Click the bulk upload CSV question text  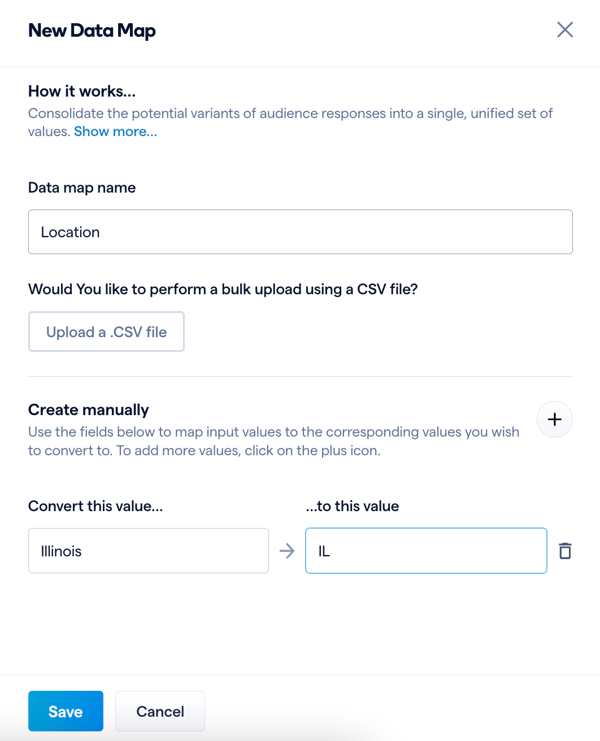coord(223,289)
